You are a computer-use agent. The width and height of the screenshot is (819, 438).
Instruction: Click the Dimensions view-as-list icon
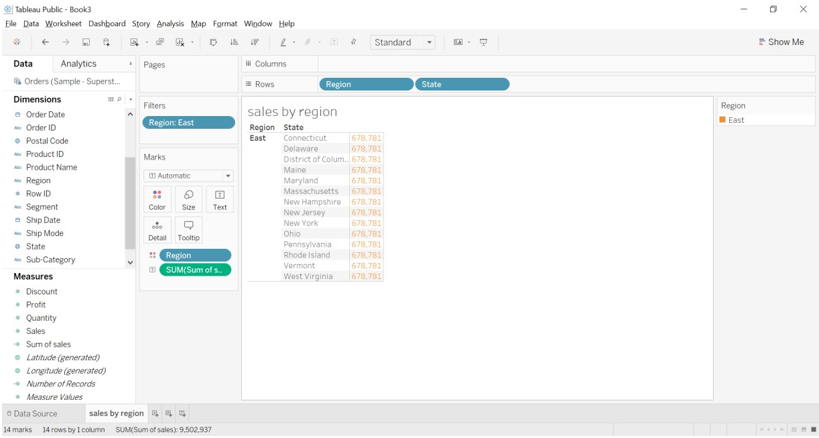(x=111, y=99)
